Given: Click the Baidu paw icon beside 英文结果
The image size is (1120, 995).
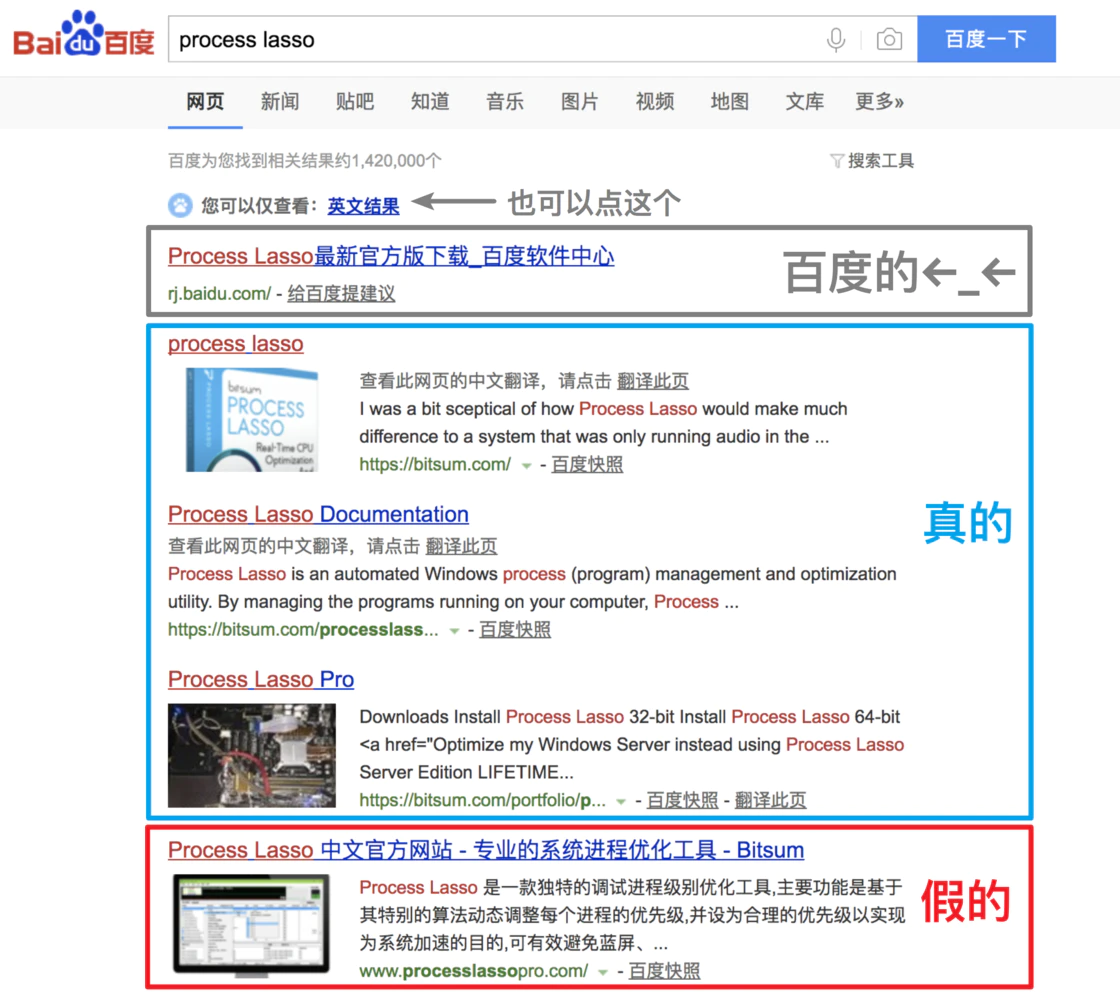Looking at the screenshot, I should [x=180, y=206].
